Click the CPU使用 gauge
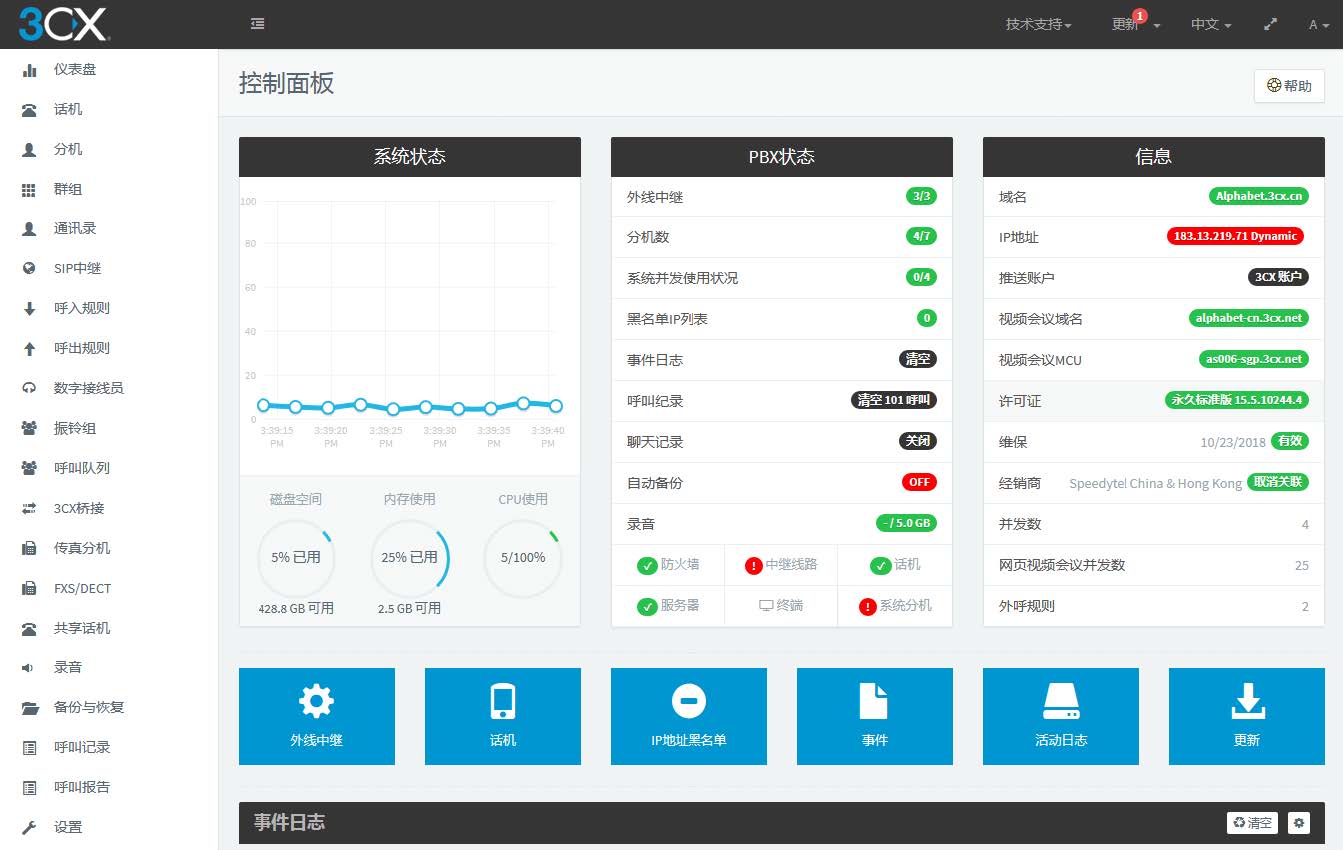Viewport: 1343px width, 850px height. point(522,559)
